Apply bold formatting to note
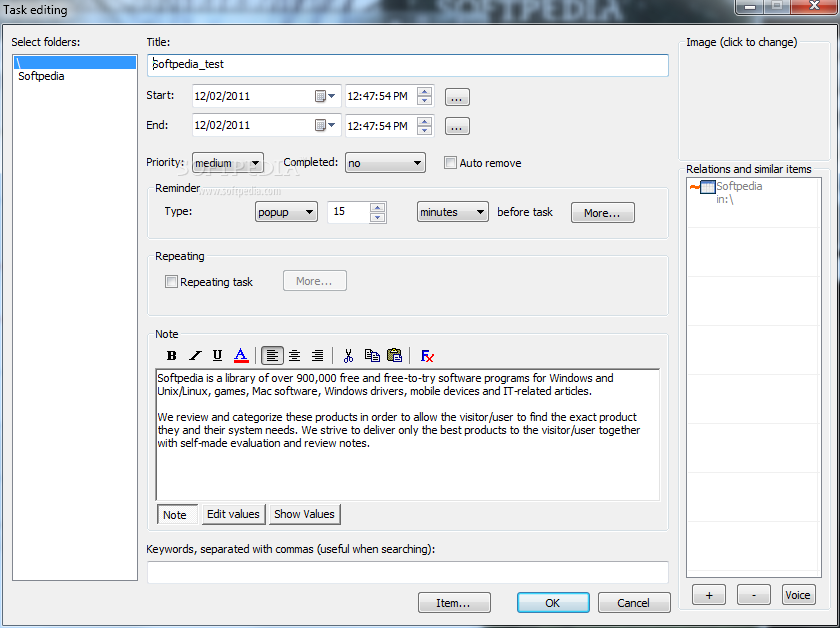 click(x=171, y=355)
